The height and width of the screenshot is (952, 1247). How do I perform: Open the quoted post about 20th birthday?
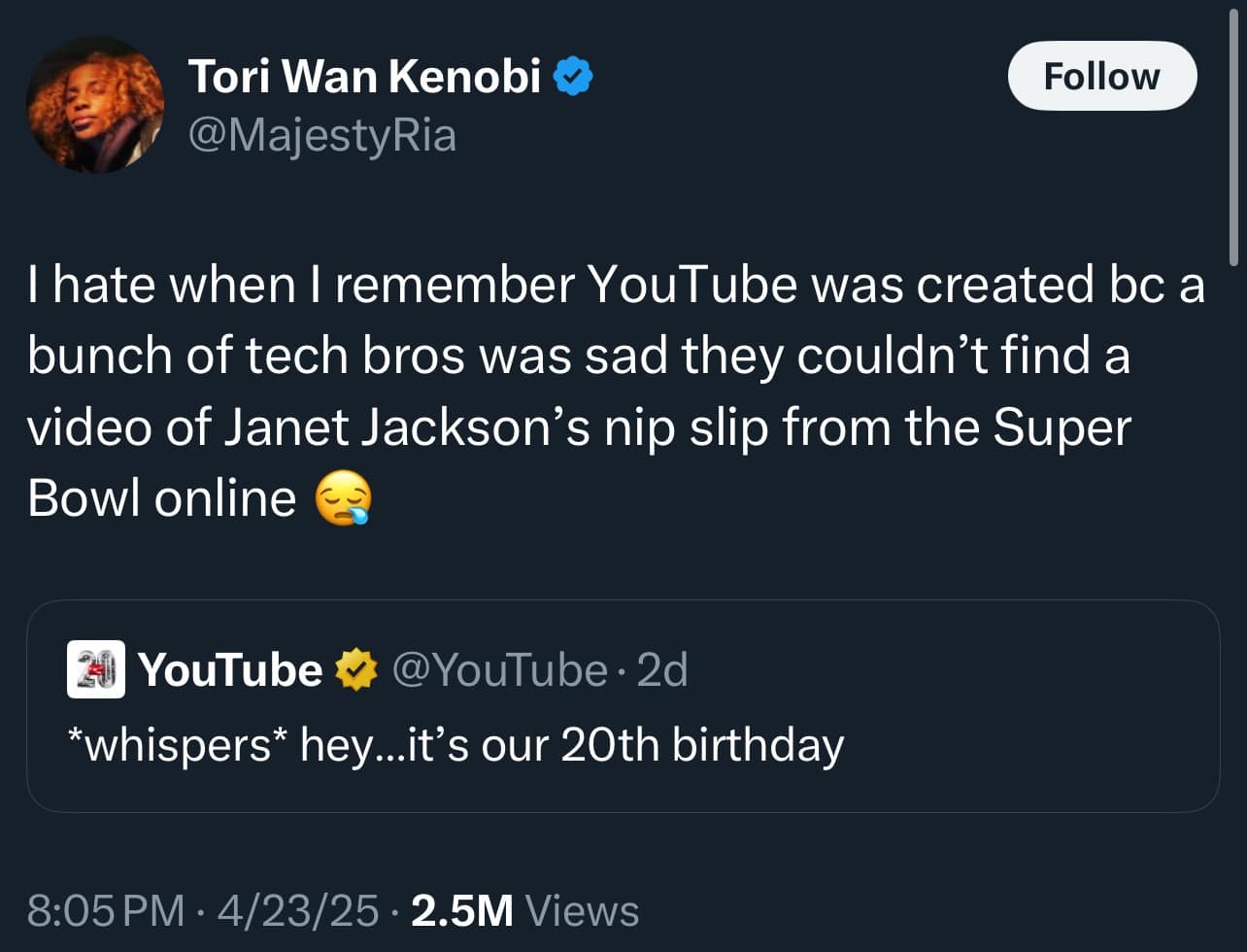[622, 767]
